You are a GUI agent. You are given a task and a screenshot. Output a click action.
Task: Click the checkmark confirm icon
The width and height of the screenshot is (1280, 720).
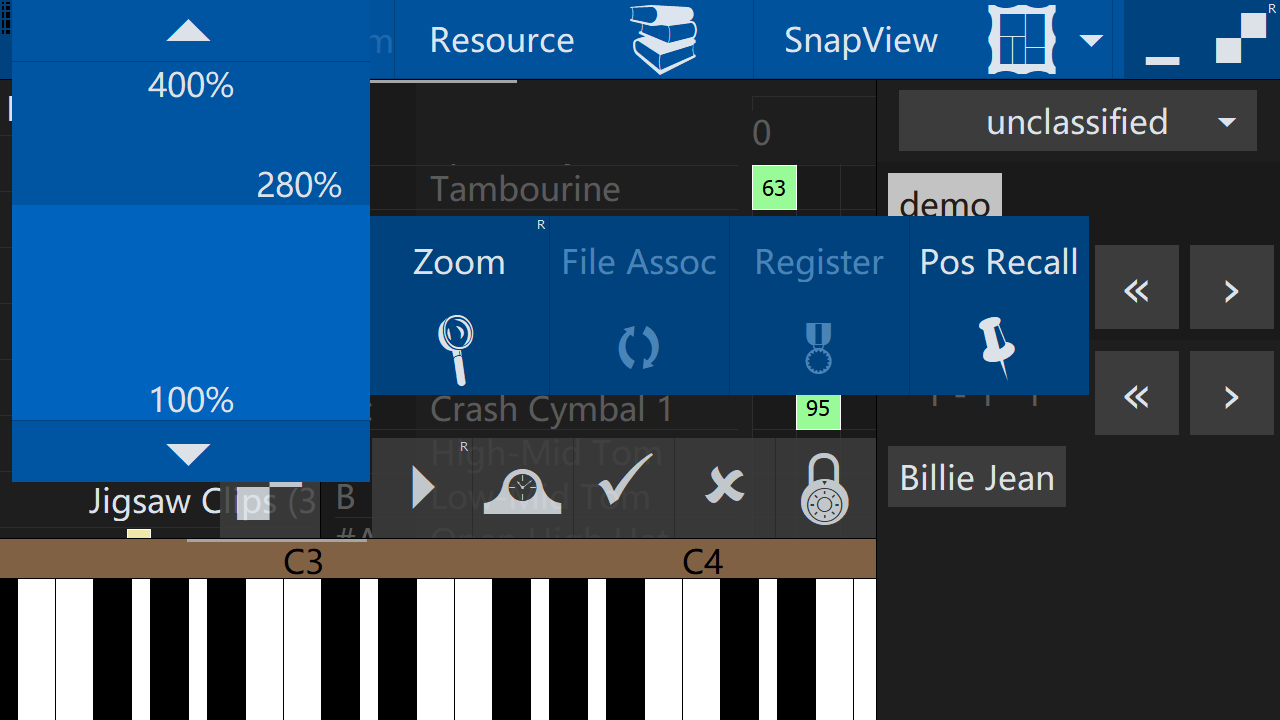(624, 487)
